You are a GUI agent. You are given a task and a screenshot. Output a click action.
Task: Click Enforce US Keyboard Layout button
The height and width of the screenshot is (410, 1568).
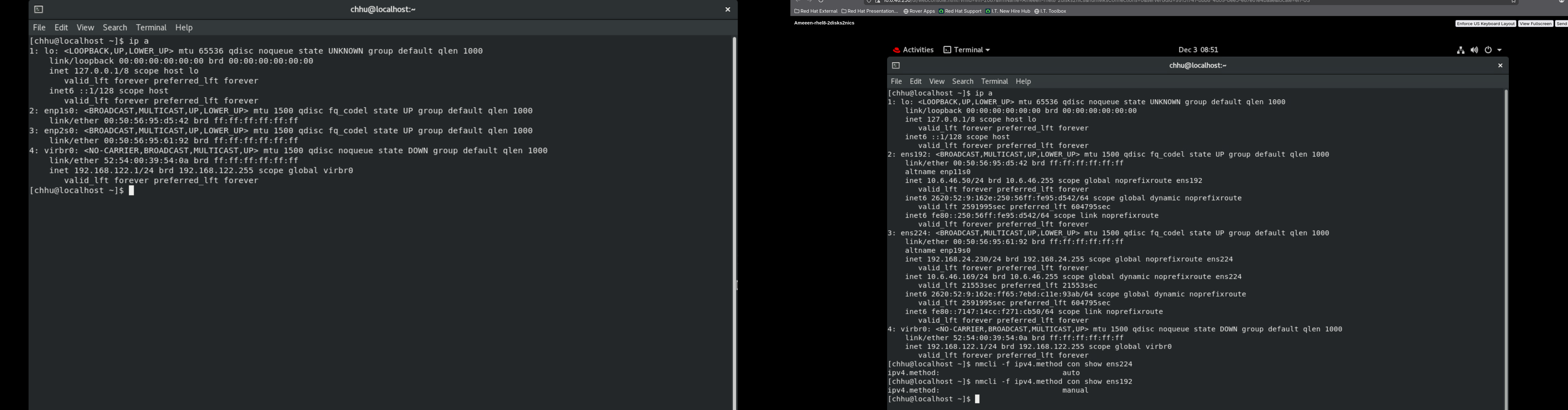coord(1485,24)
